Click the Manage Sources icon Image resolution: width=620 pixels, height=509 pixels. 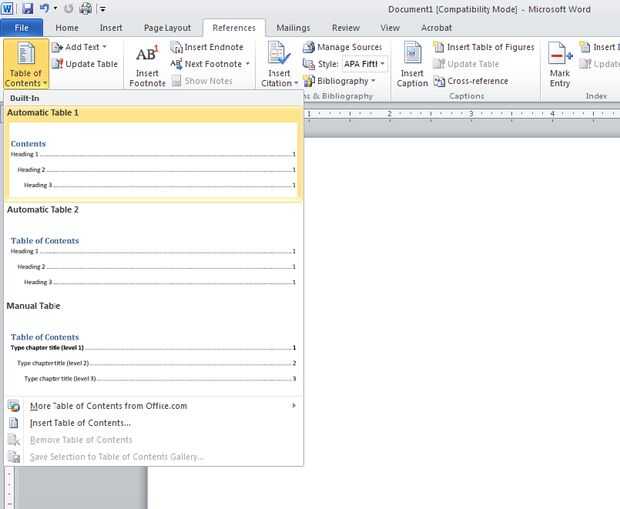(x=308, y=47)
